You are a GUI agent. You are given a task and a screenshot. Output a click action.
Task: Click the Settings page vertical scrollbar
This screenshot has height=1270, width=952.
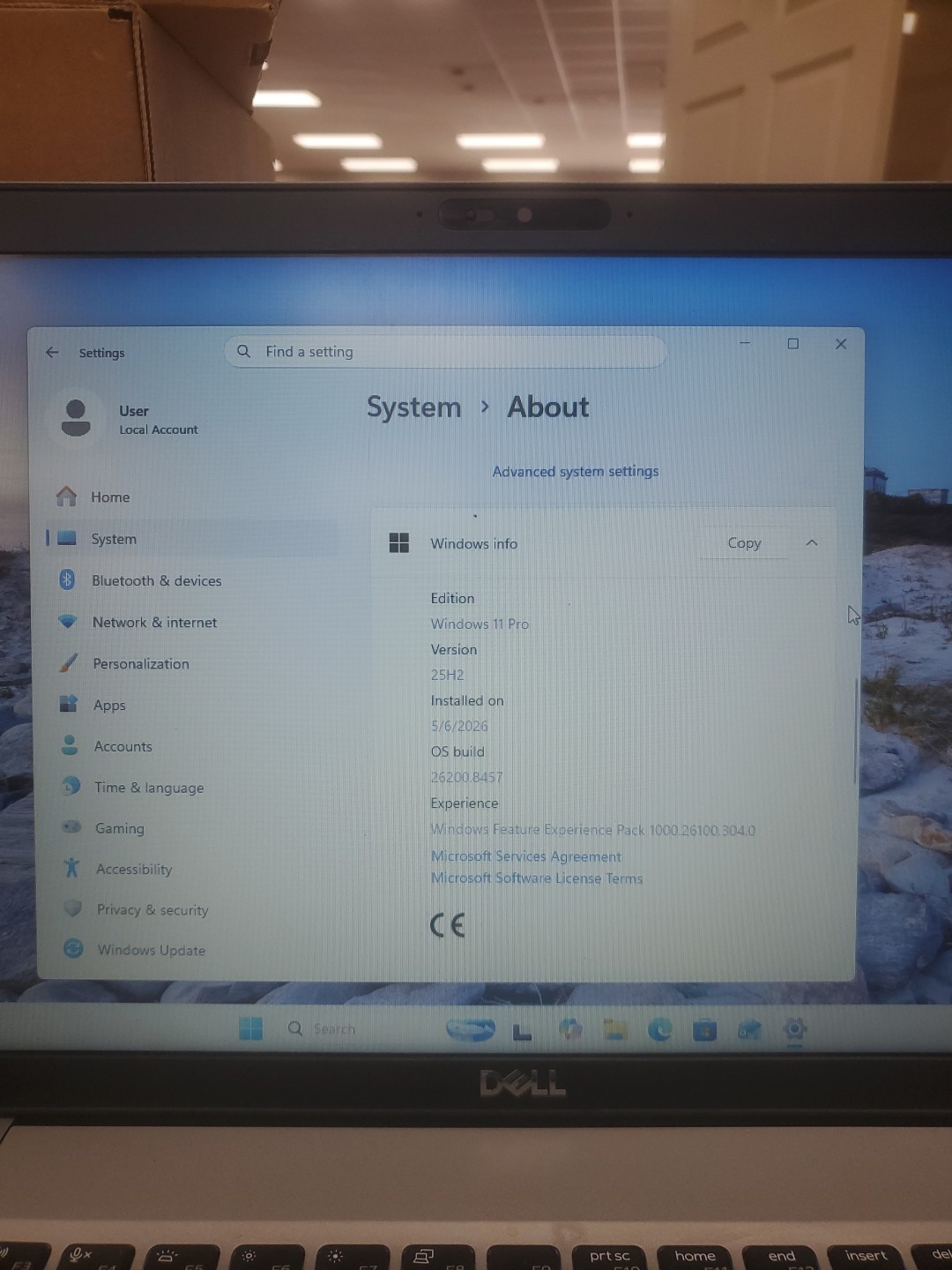click(854, 732)
